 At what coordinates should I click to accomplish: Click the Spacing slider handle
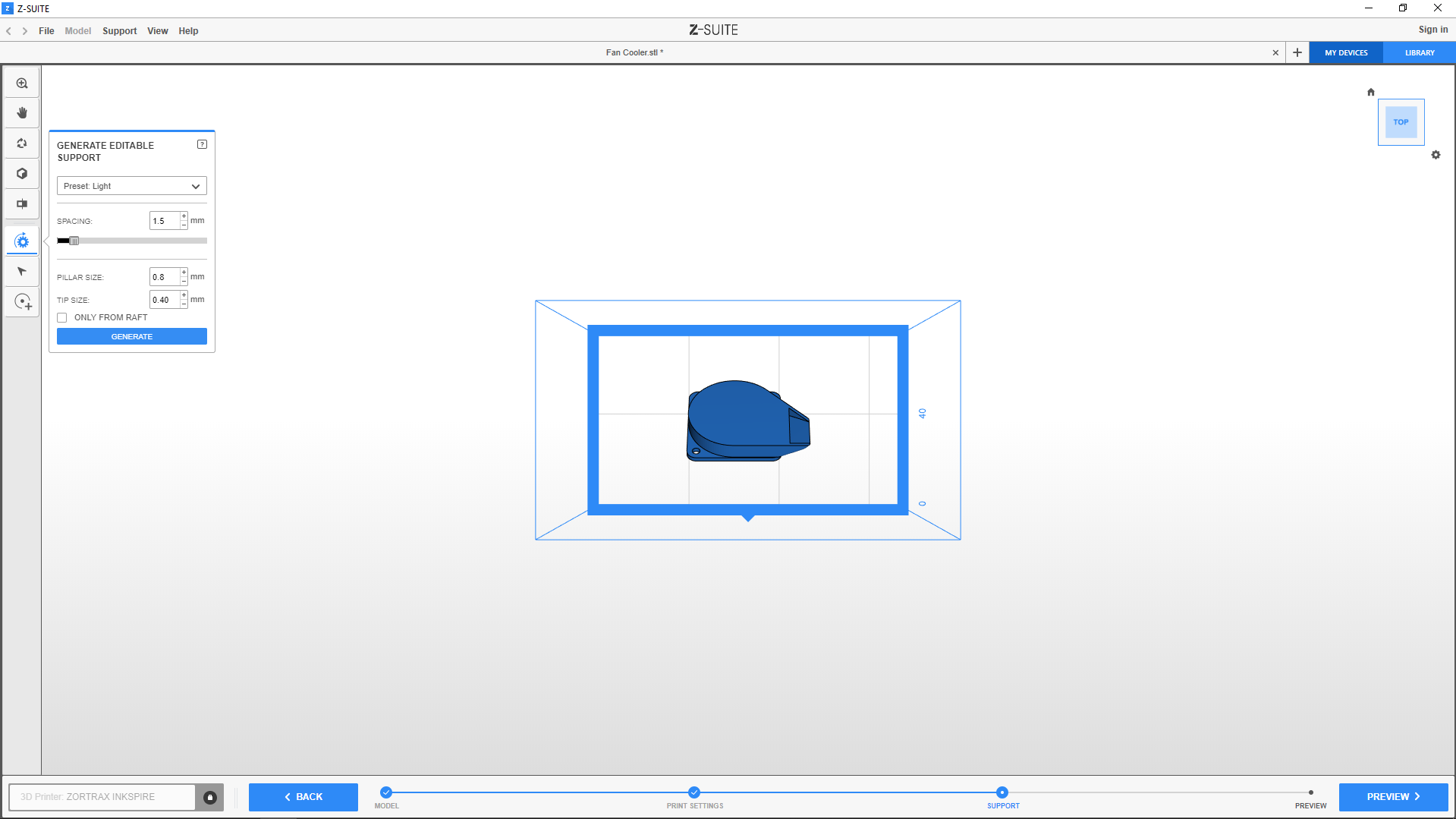point(74,241)
